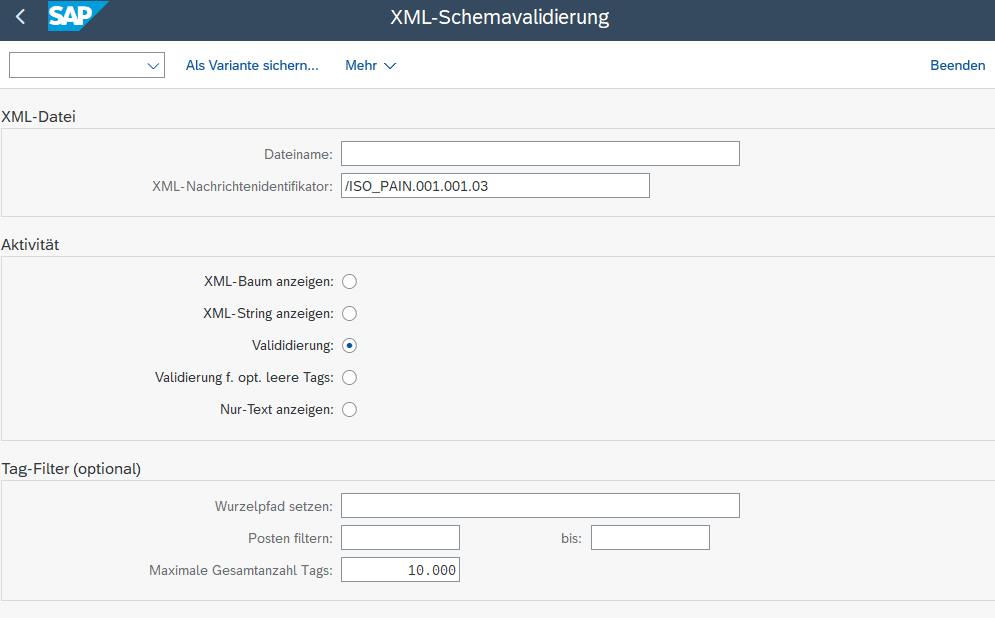Click the XML-Schemavalidierung page title
995x618 pixels.
499,17
